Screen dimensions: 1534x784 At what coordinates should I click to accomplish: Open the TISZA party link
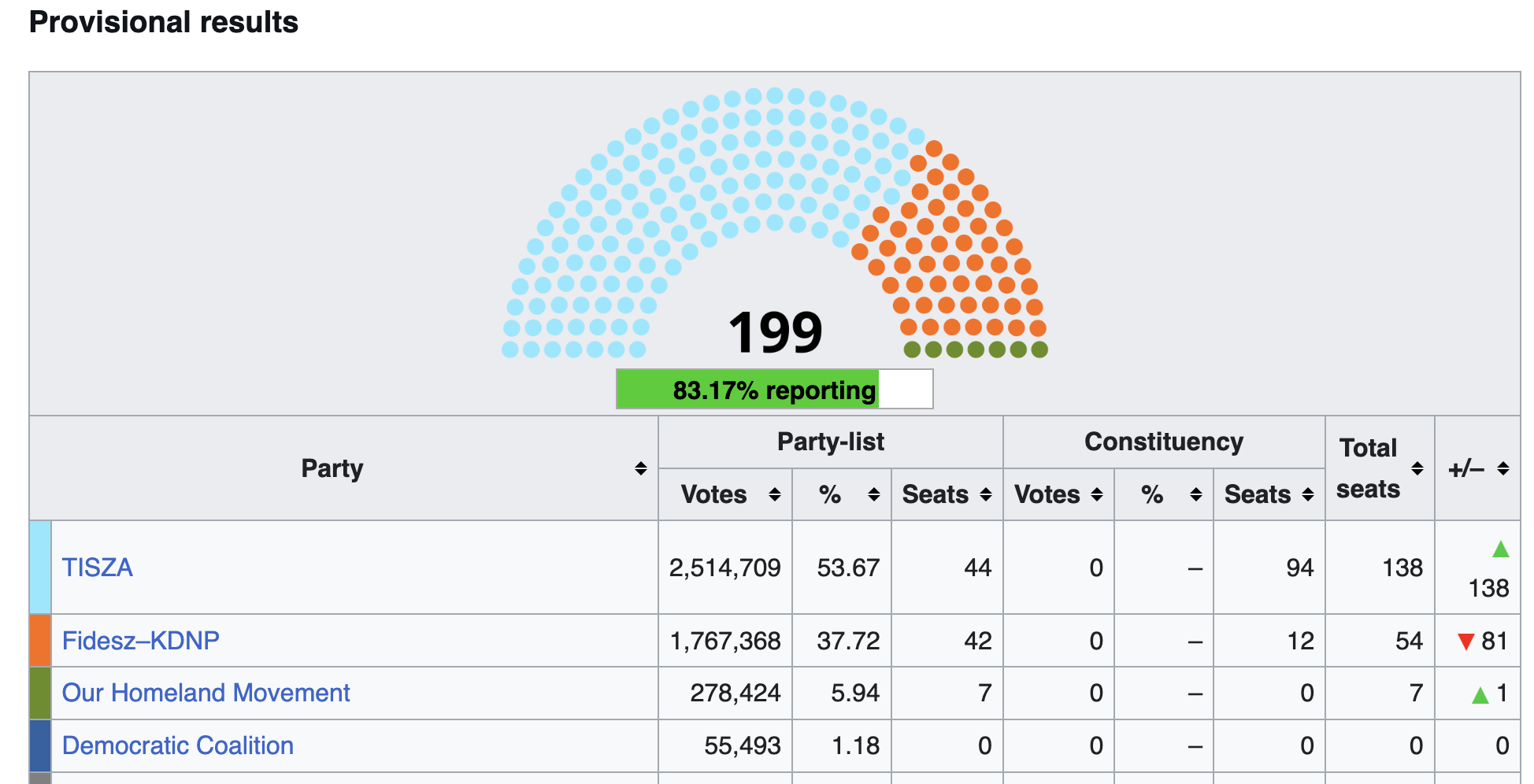[98, 568]
